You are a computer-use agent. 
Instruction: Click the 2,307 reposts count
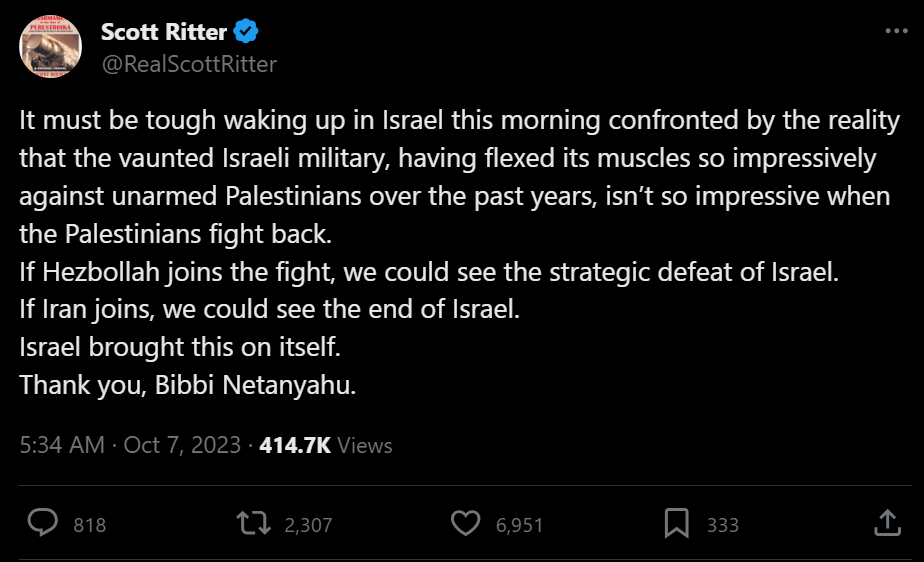pyautogui.click(x=308, y=524)
